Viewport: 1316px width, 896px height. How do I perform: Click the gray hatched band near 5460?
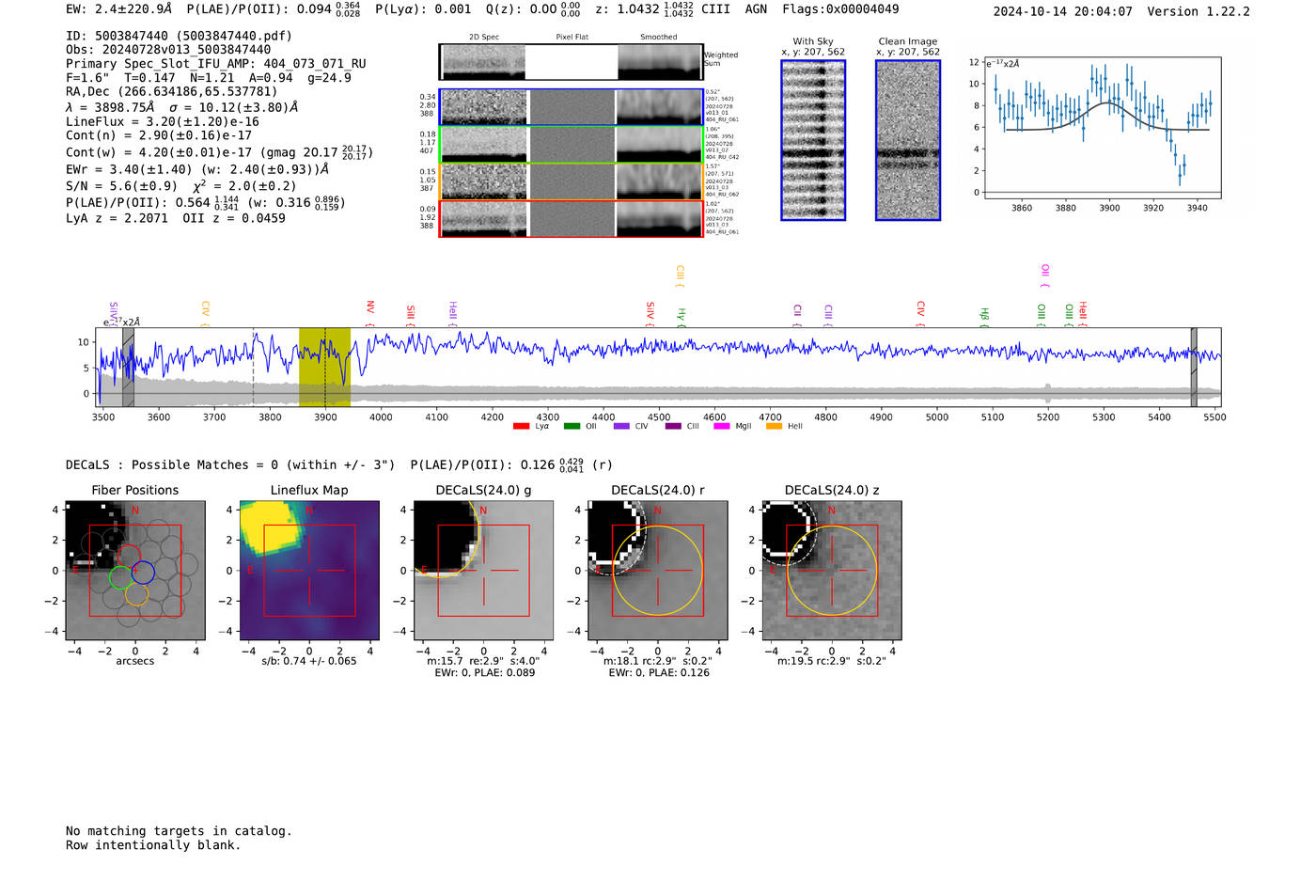coord(1194,367)
